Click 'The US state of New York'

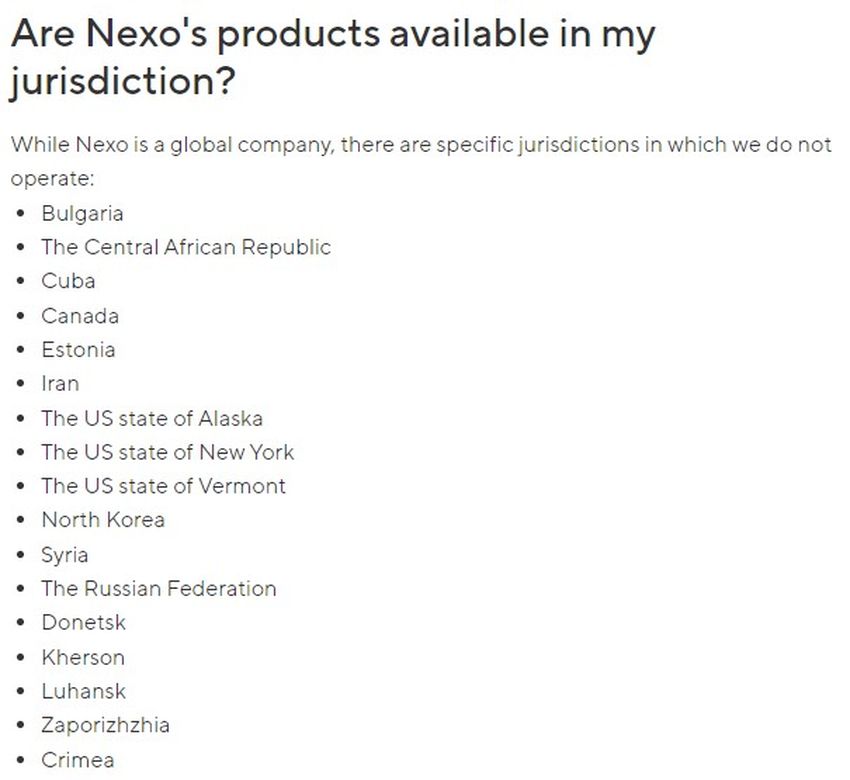click(168, 452)
